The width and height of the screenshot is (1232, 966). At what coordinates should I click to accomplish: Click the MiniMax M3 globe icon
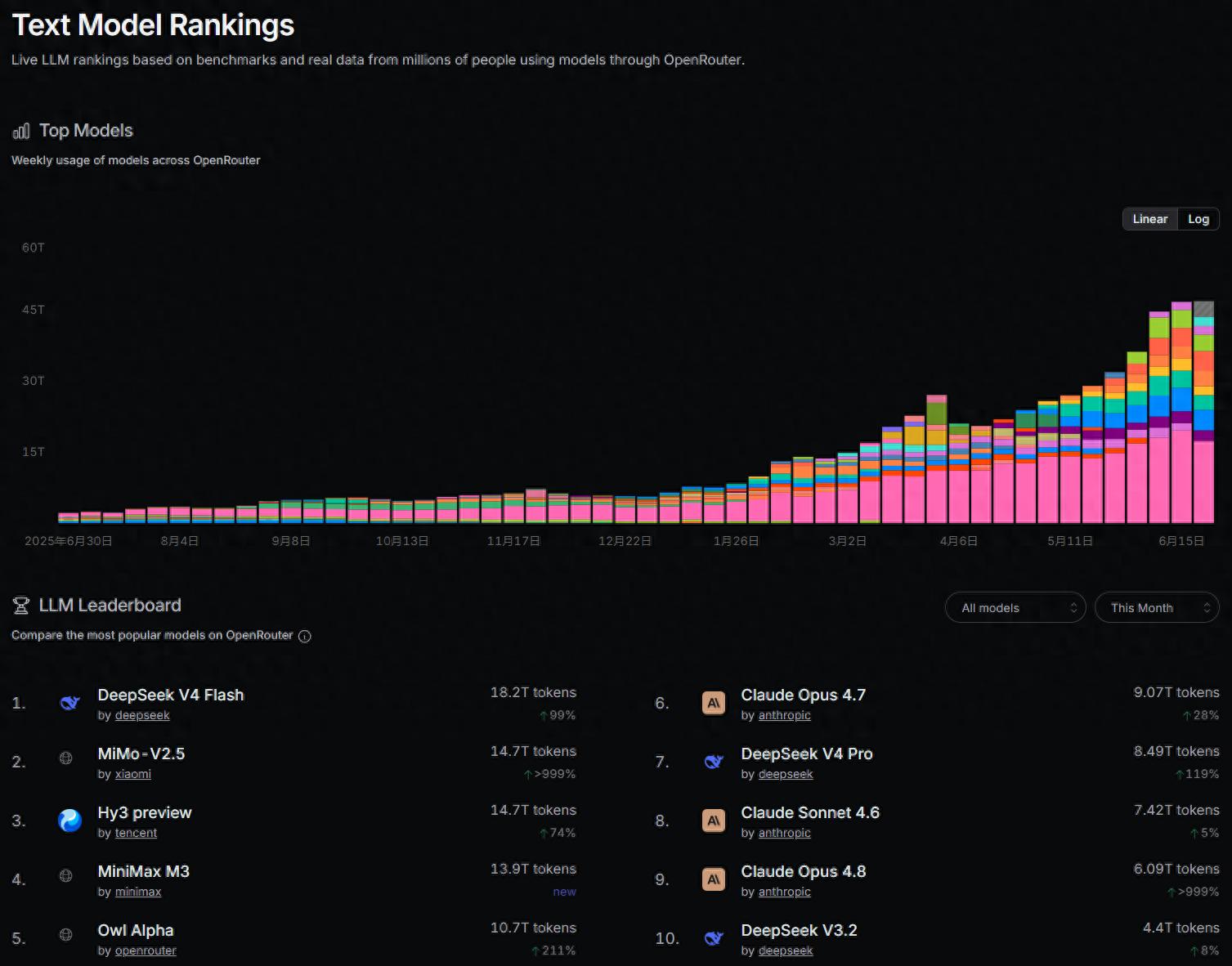pos(66,875)
